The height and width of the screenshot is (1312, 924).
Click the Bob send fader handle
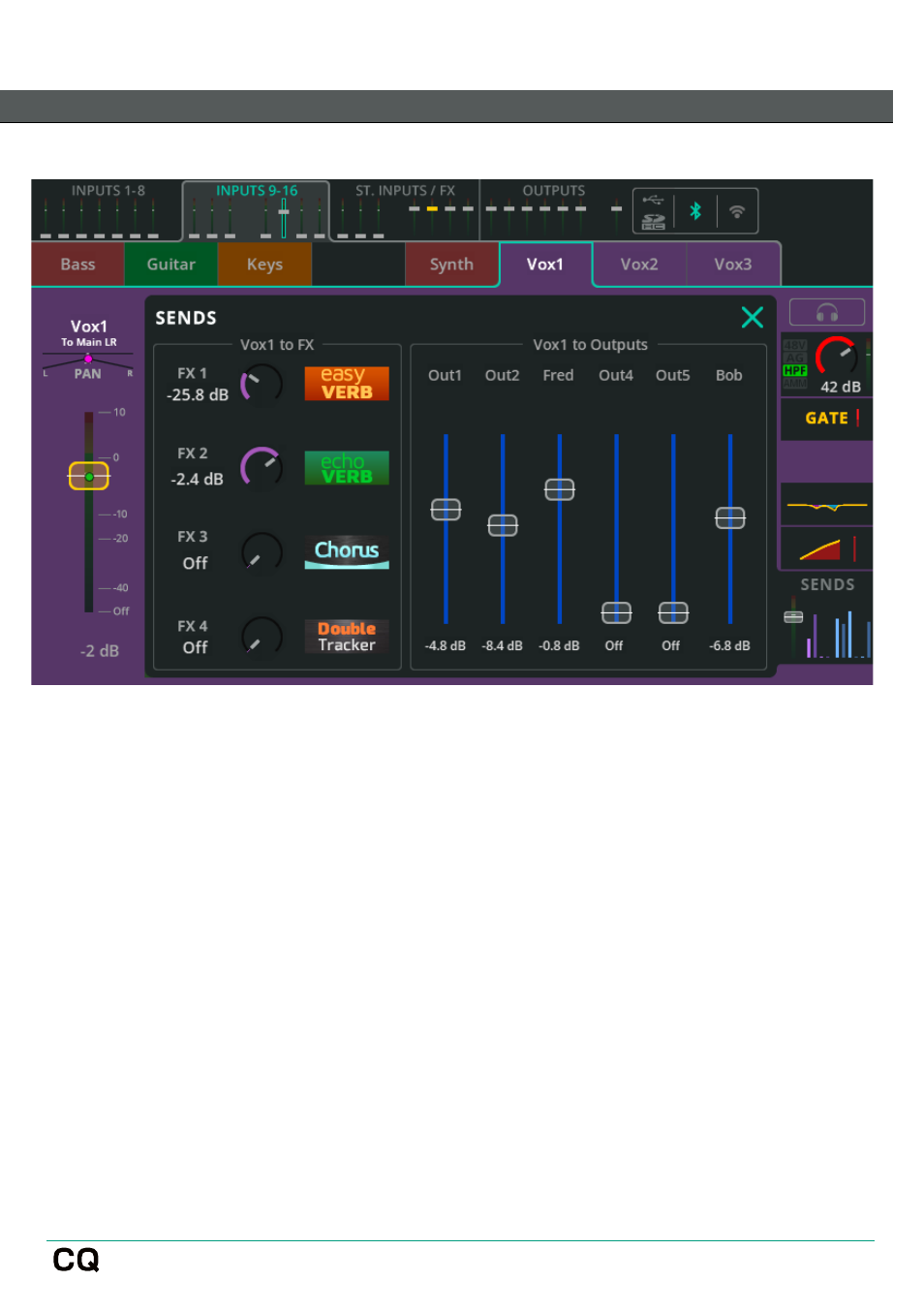[x=730, y=518]
